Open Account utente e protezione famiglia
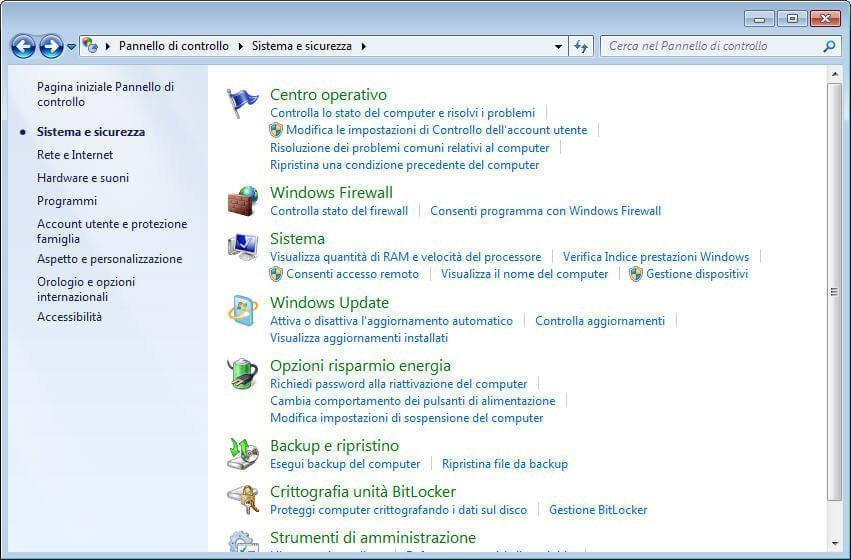 pyautogui.click(x=112, y=231)
